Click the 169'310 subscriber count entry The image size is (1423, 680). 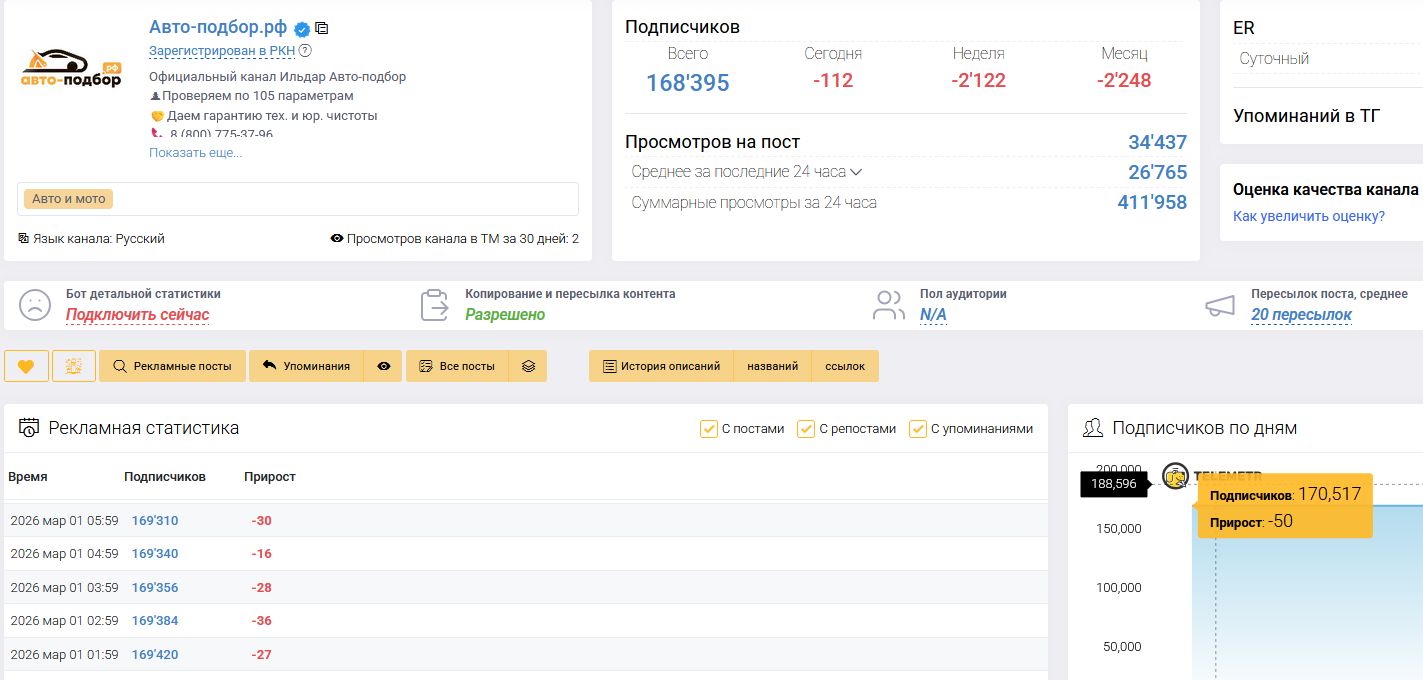tap(154, 520)
